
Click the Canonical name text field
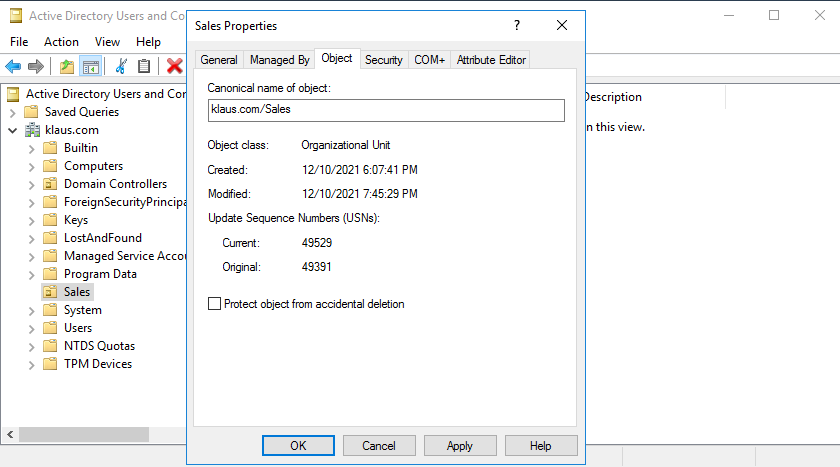pyautogui.click(x=386, y=110)
